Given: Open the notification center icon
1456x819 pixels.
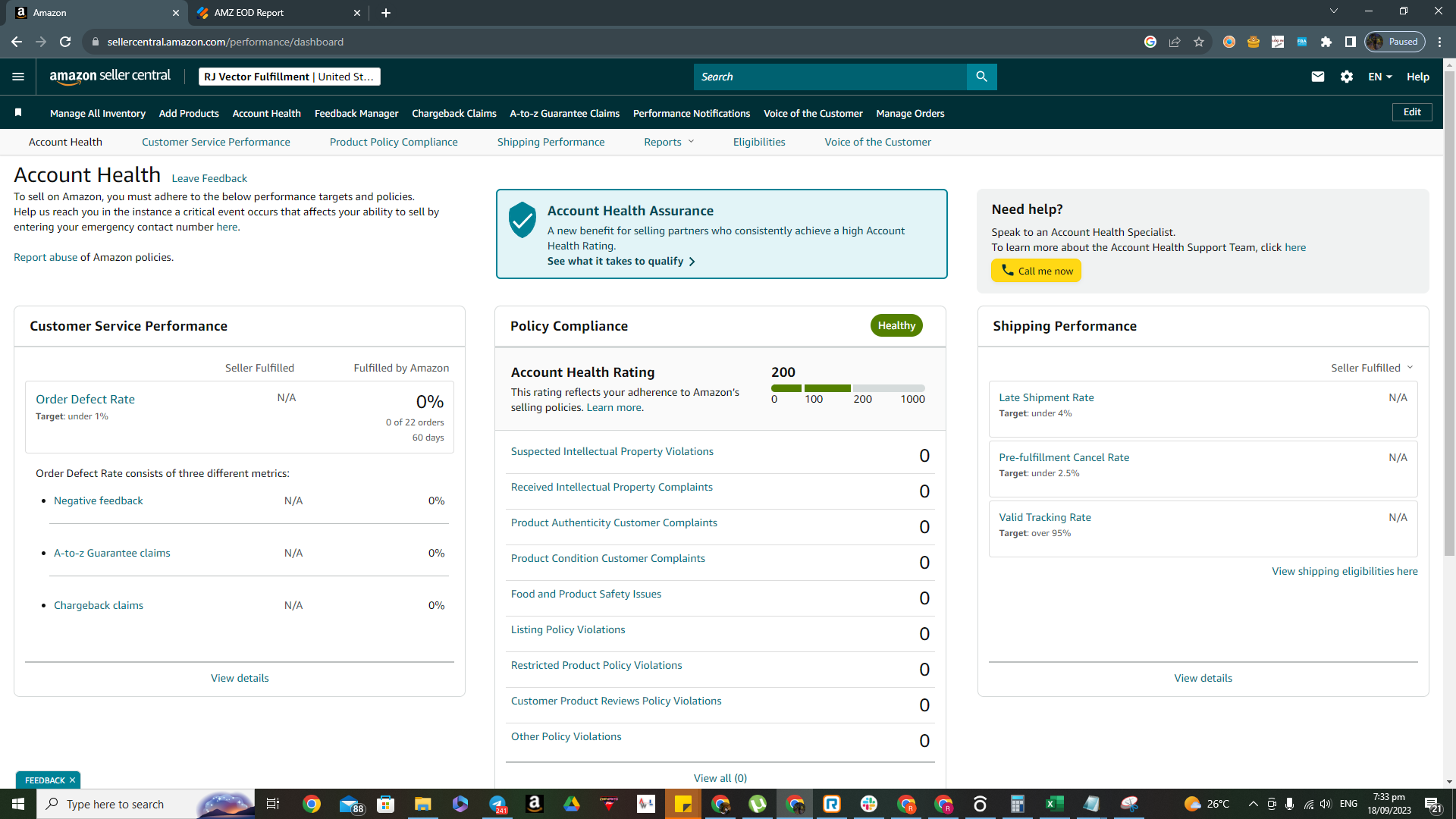Looking at the screenshot, I should (x=1432, y=804).
